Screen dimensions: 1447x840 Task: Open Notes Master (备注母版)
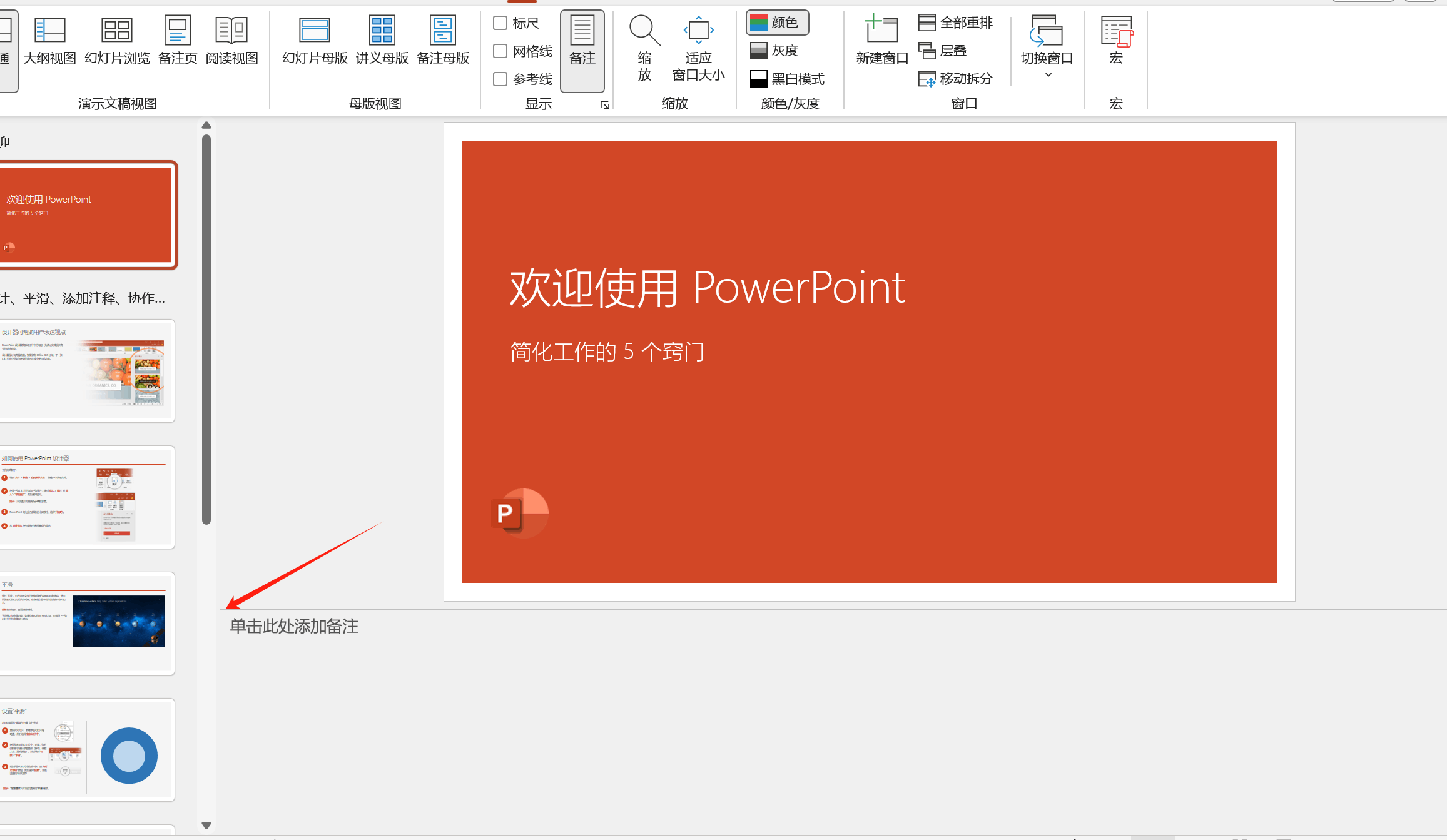pyautogui.click(x=443, y=41)
